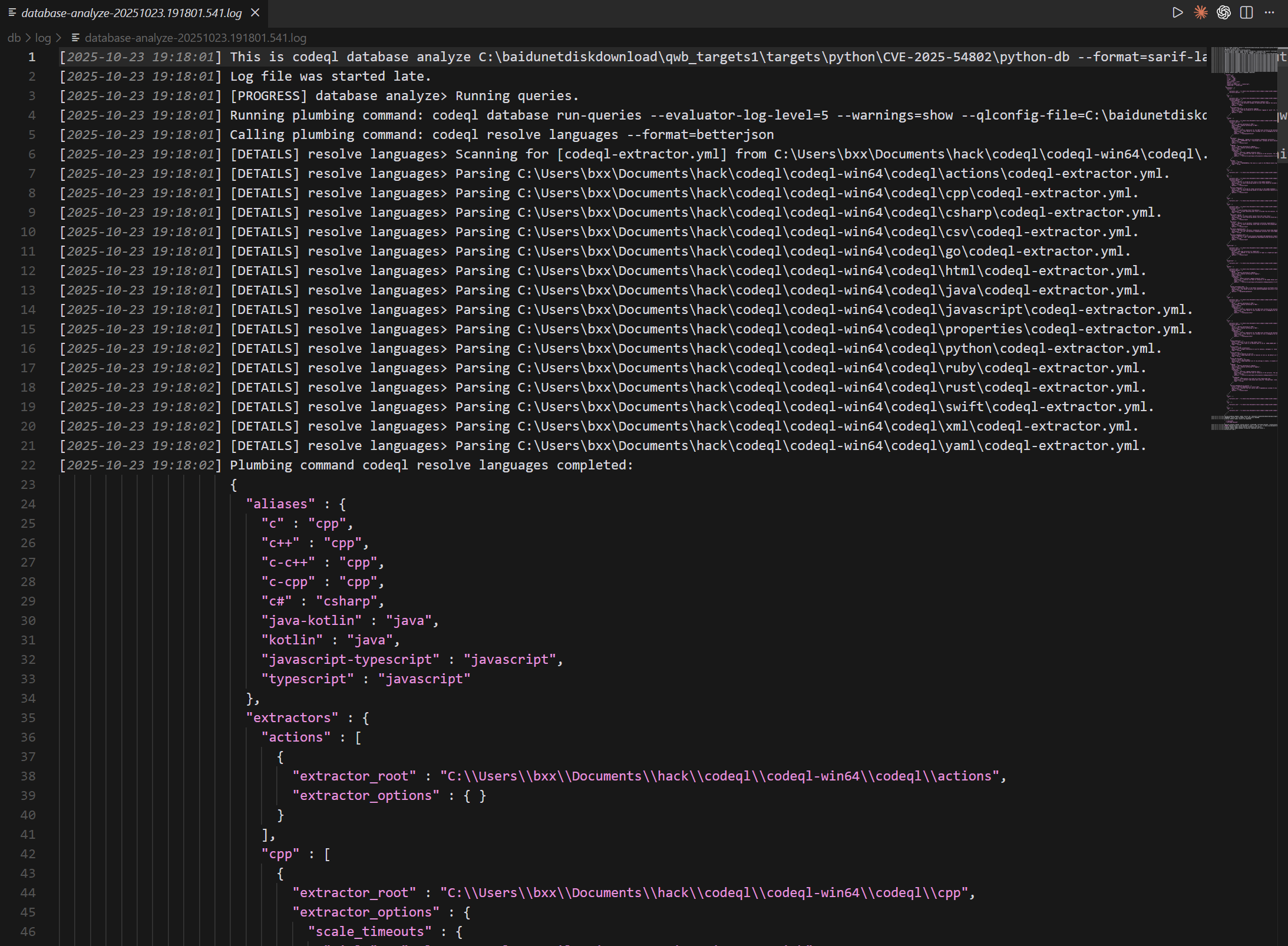Select line number 22 in gutter
Image resolution: width=1288 pixels, height=946 pixels.
[28, 465]
